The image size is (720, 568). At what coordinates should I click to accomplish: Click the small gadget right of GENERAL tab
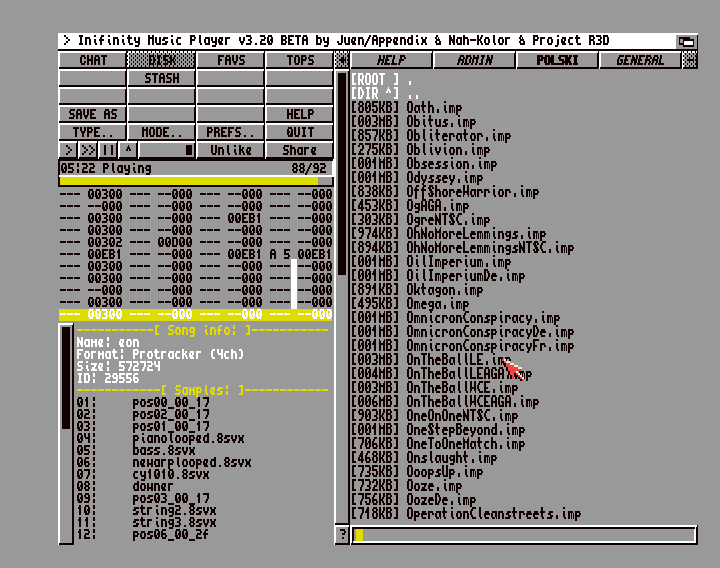coord(690,60)
